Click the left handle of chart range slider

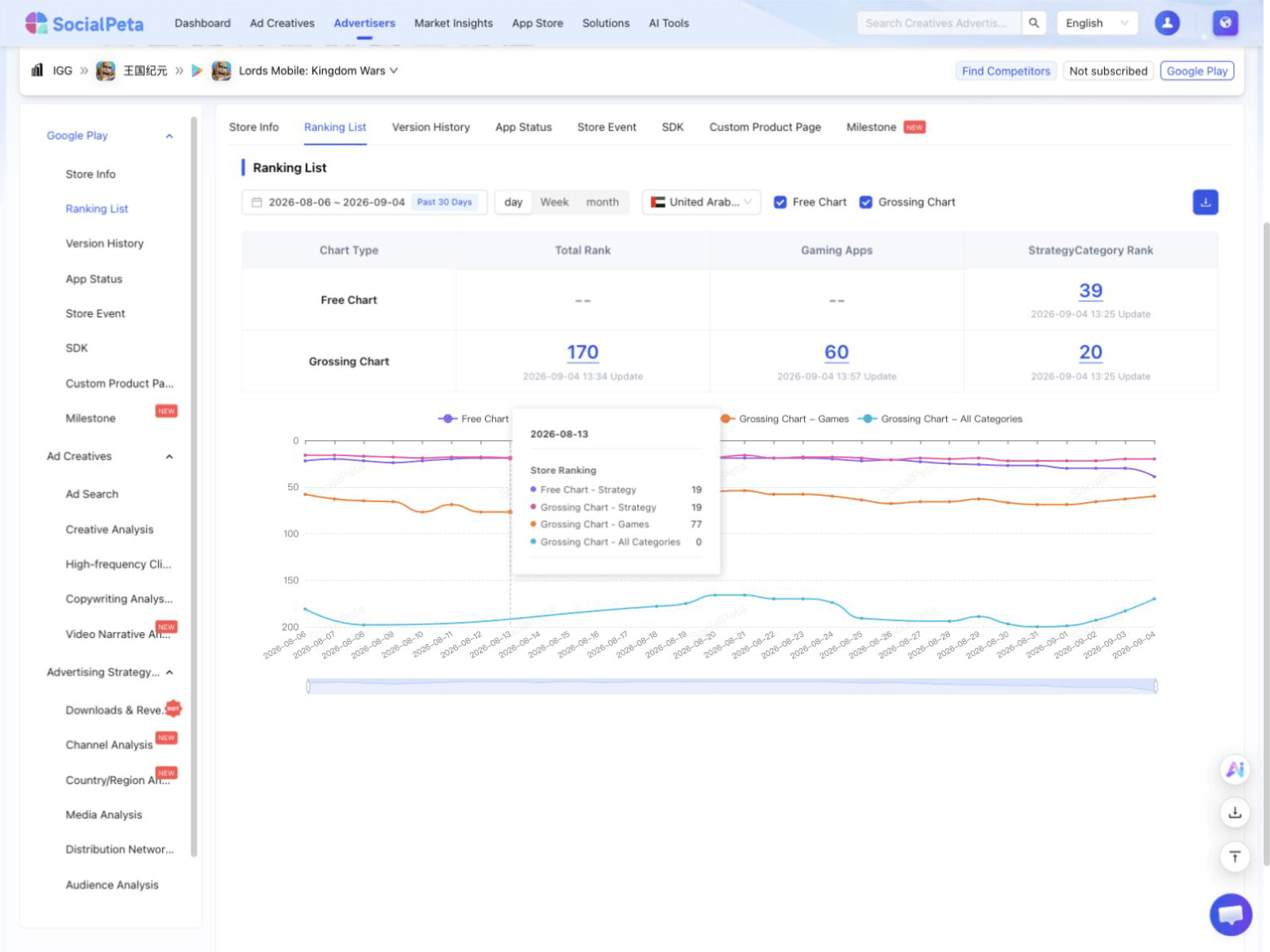[x=308, y=686]
